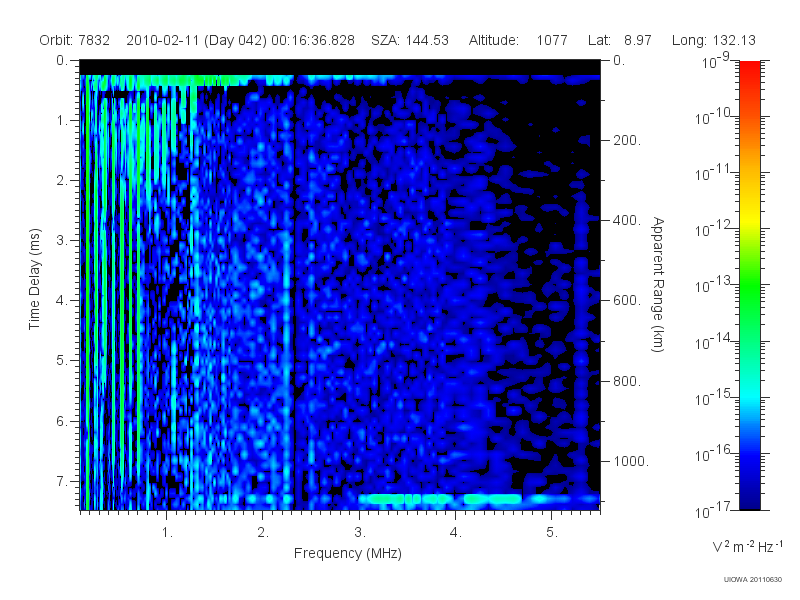The image size is (800, 600).
Task: Click the time delay tick '7.'
Action: click(x=62, y=482)
